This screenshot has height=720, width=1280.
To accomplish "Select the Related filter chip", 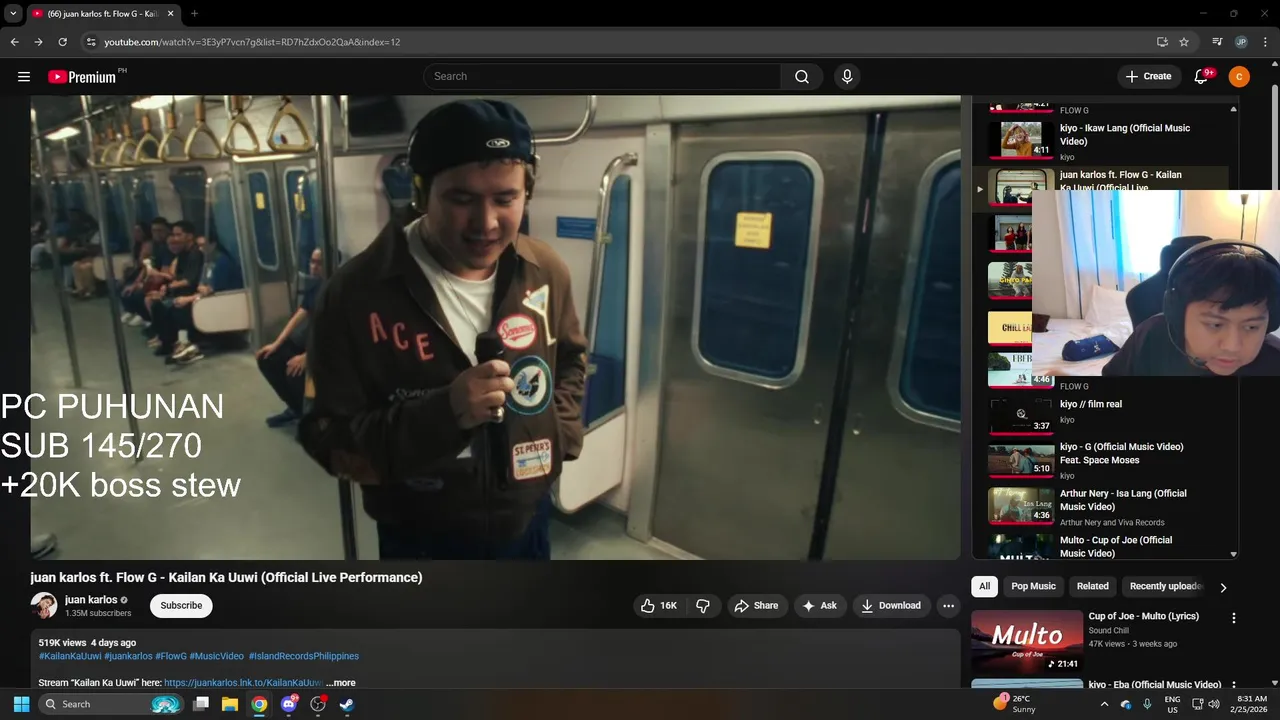I will tap(1092, 586).
